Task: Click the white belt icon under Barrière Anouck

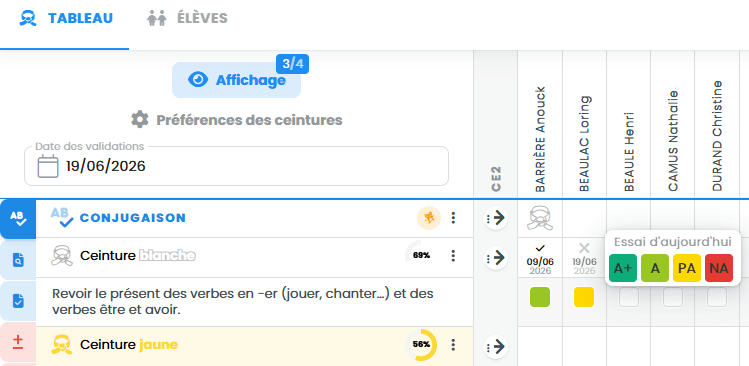Action: (x=540, y=218)
